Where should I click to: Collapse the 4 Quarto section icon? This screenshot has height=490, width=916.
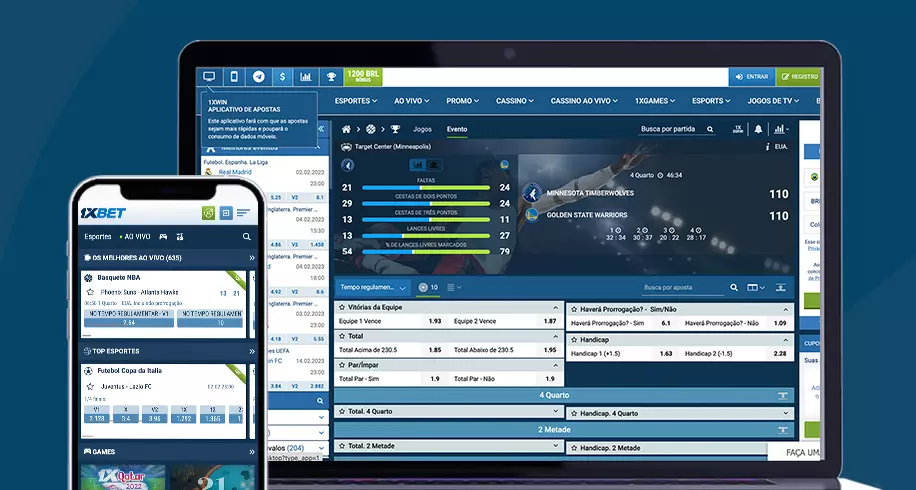tap(783, 395)
